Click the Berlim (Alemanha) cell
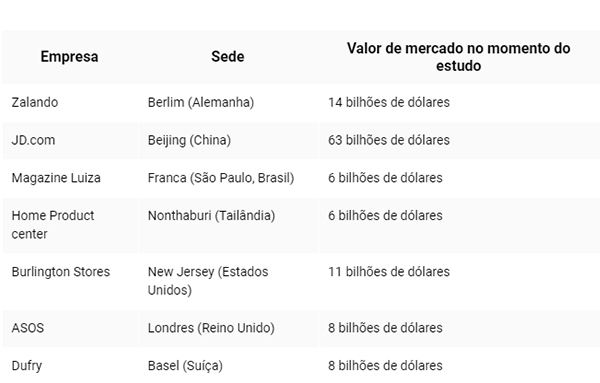This screenshot has height=383, width=600. [x=228, y=103]
